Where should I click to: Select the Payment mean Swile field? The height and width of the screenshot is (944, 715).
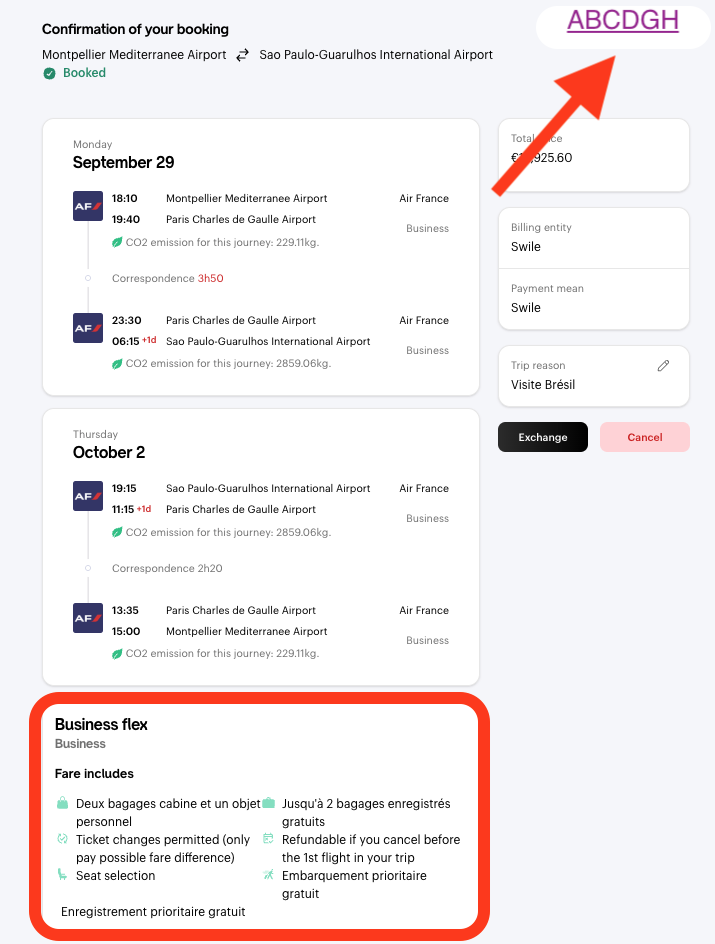pos(594,299)
